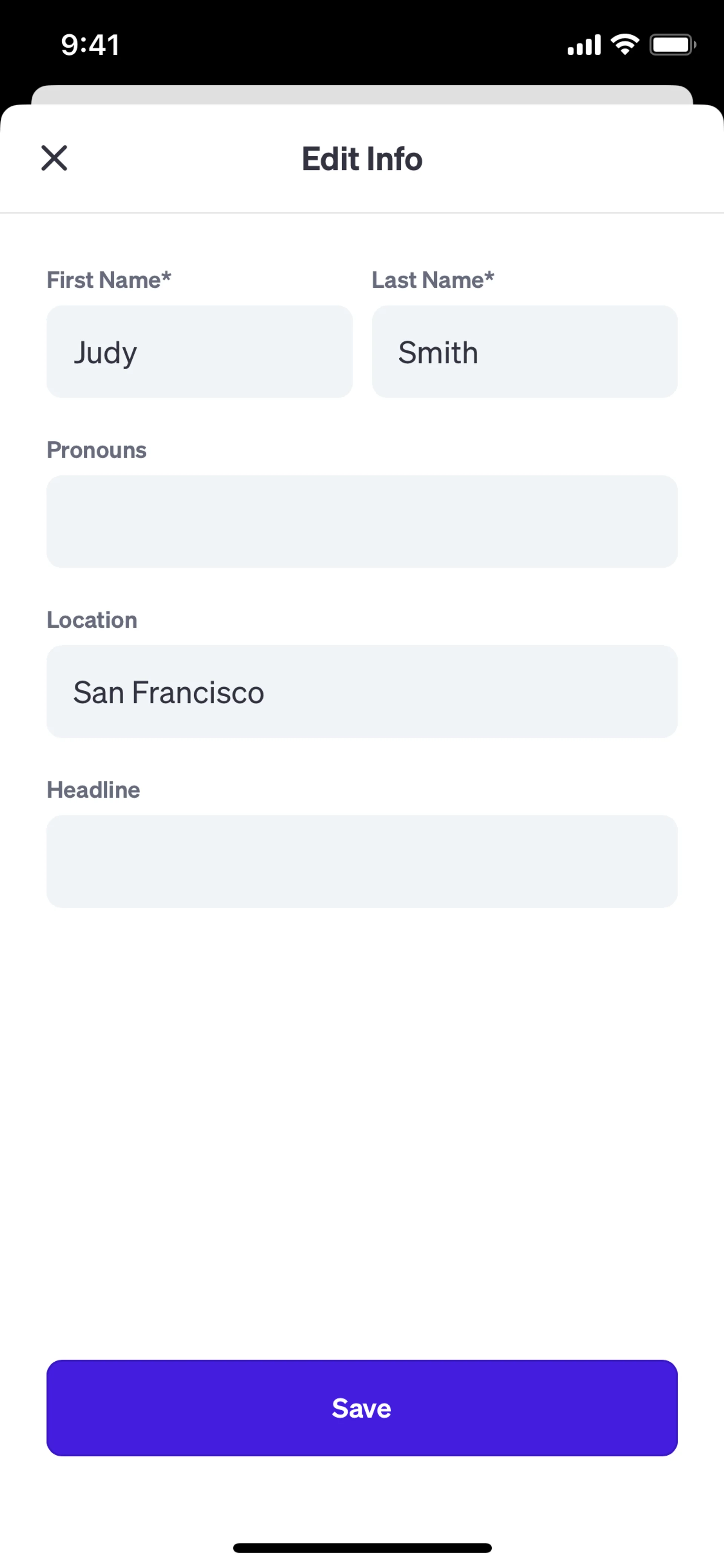Tap the gray background card behind sheet
This screenshot has width=724, height=1568.
(x=362, y=94)
